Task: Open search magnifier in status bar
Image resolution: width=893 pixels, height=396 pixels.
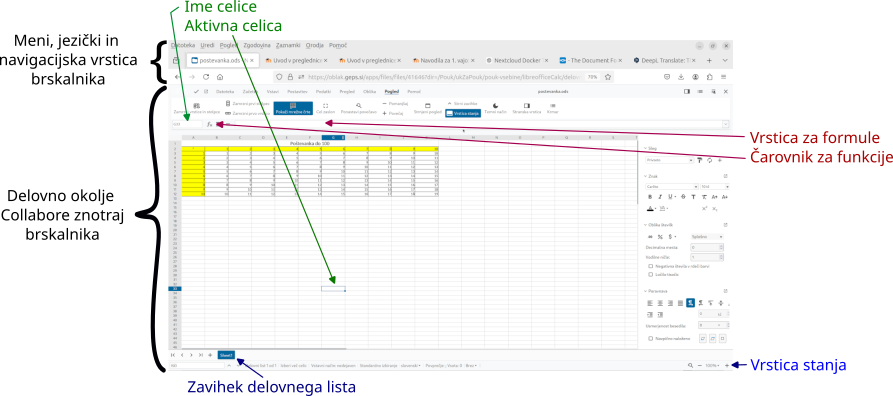Action: 690,365
